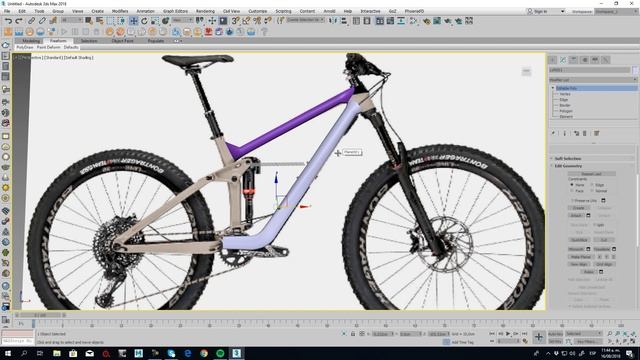This screenshot has height=360, width=640.
Task: Click the Redo arrow icon
Action: point(19,20)
